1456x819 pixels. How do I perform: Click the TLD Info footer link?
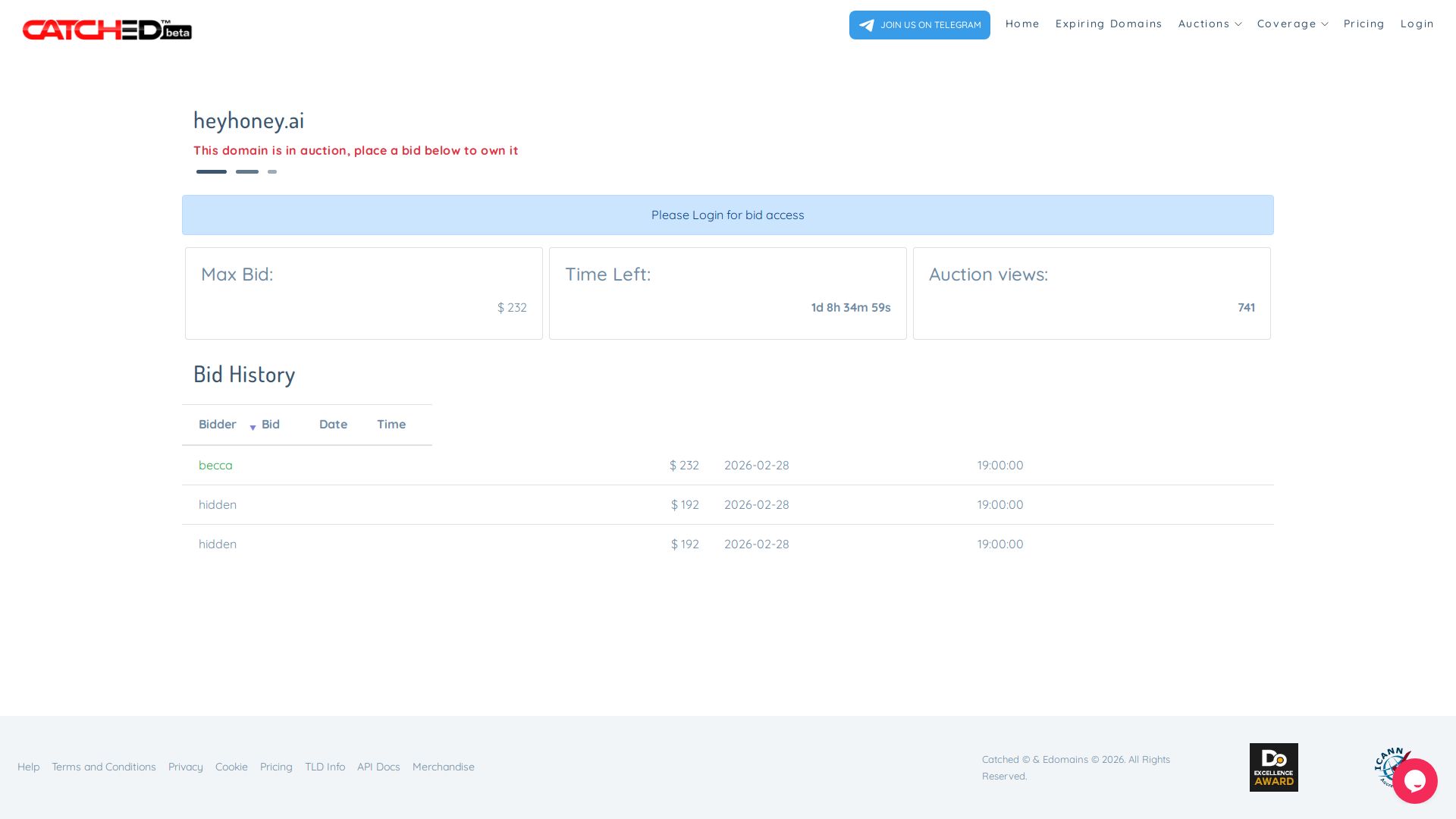[325, 767]
